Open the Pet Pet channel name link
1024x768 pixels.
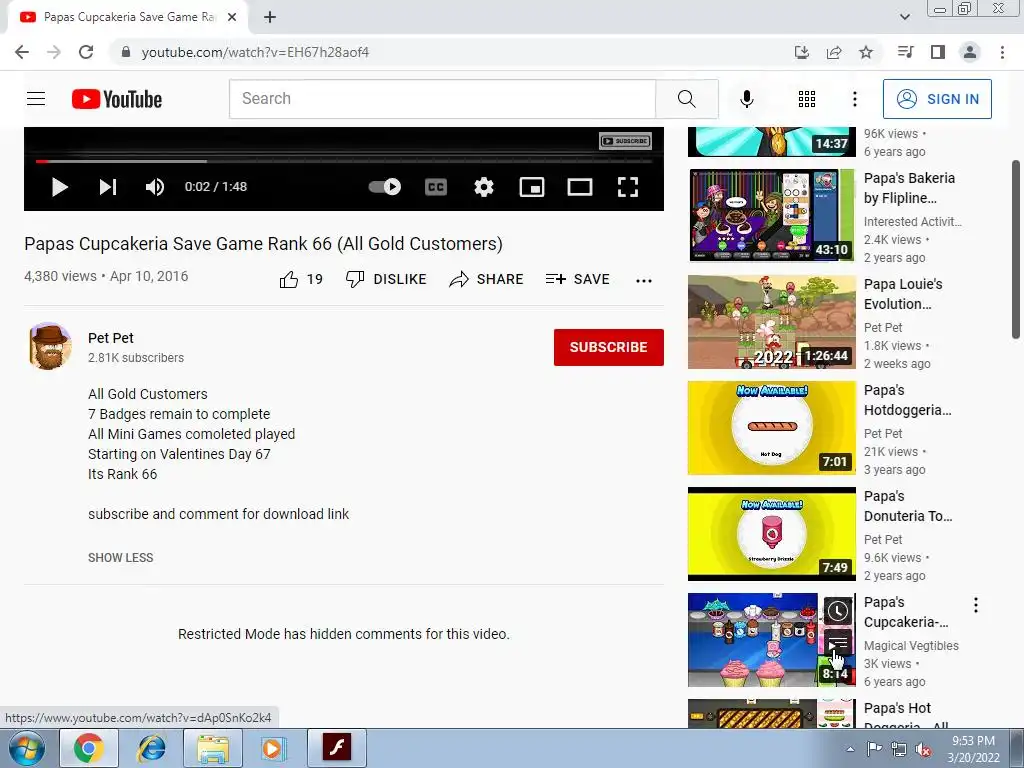111,338
